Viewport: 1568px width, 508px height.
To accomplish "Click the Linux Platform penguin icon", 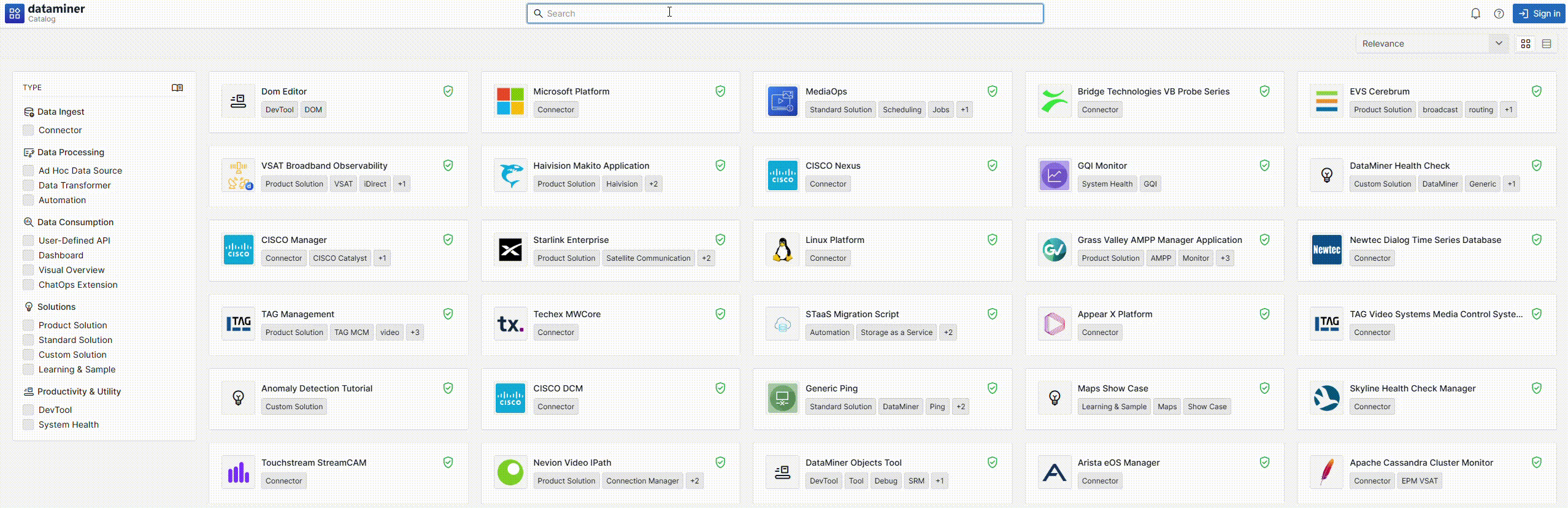I will pyautogui.click(x=782, y=250).
